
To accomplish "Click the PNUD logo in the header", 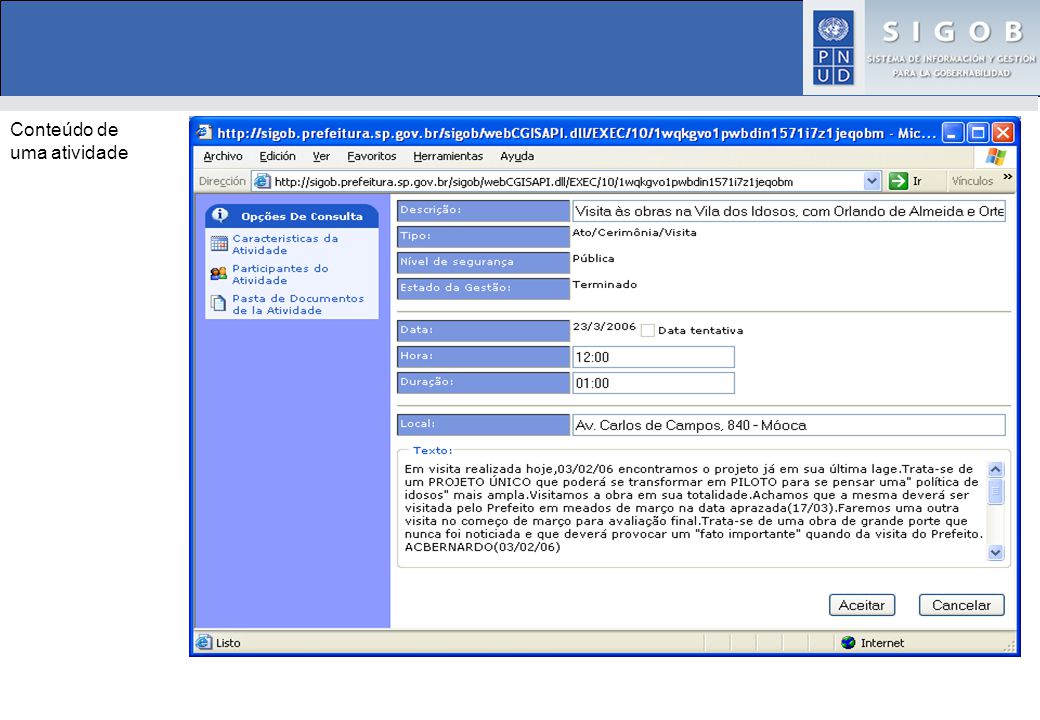I will [x=834, y=48].
